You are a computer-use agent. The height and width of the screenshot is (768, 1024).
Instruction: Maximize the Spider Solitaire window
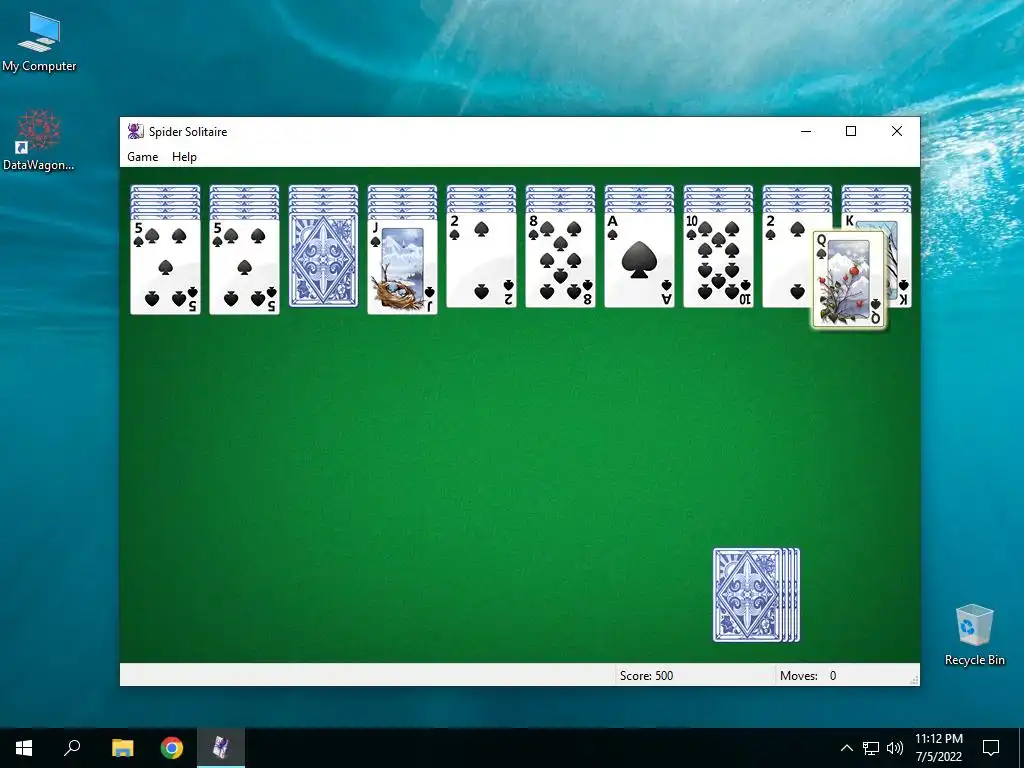(x=851, y=131)
